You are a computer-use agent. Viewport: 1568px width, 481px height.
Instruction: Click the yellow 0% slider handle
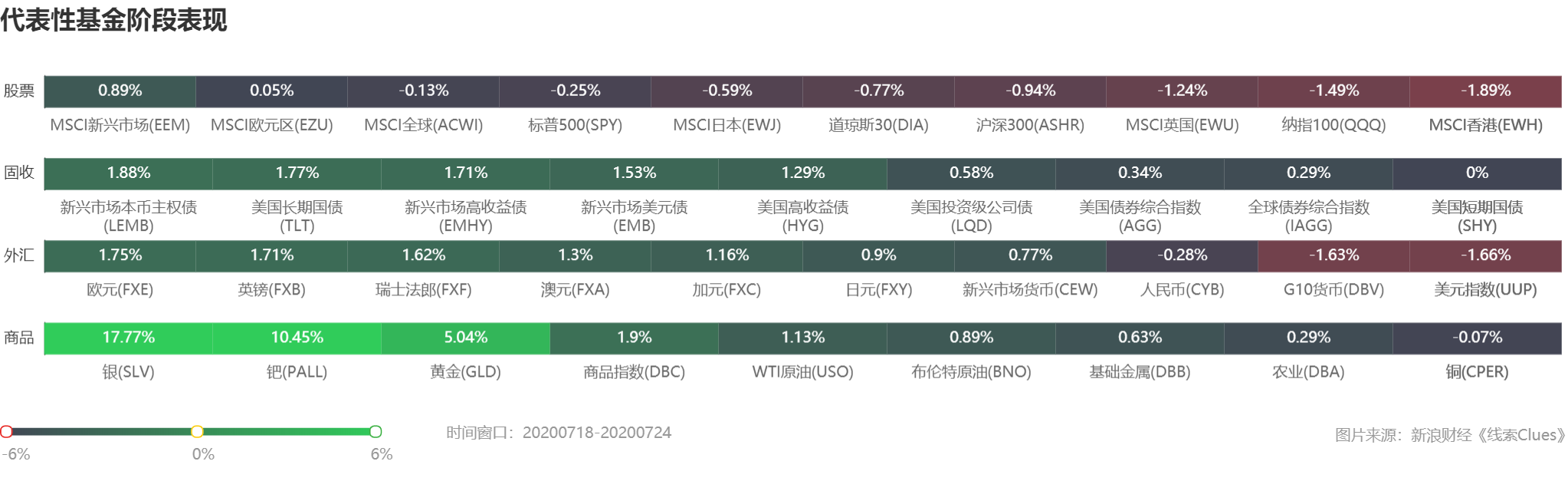[x=197, y=431]
